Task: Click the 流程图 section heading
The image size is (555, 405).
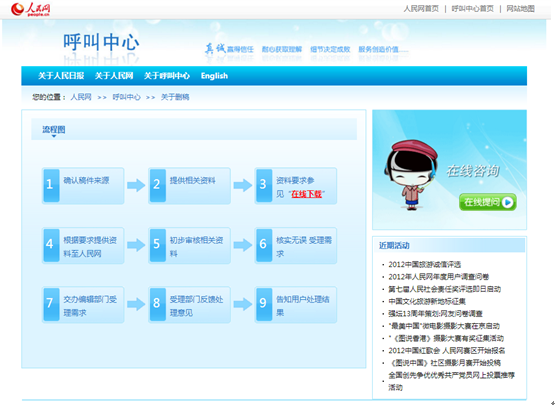Action: tap(54, 130)
